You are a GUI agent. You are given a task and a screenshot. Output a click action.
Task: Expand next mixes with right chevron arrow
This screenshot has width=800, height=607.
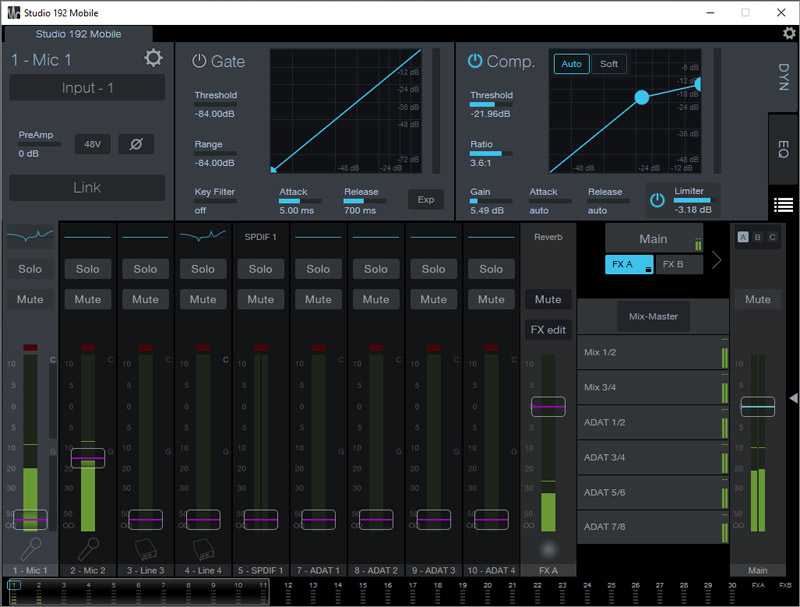pyautogui.click(x=716, y=261)
